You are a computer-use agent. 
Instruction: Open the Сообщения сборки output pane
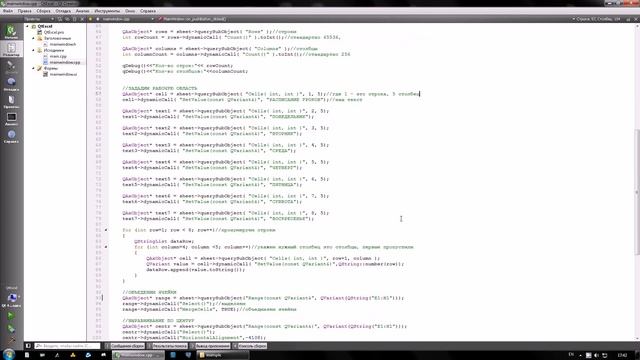tap(125, 346)
